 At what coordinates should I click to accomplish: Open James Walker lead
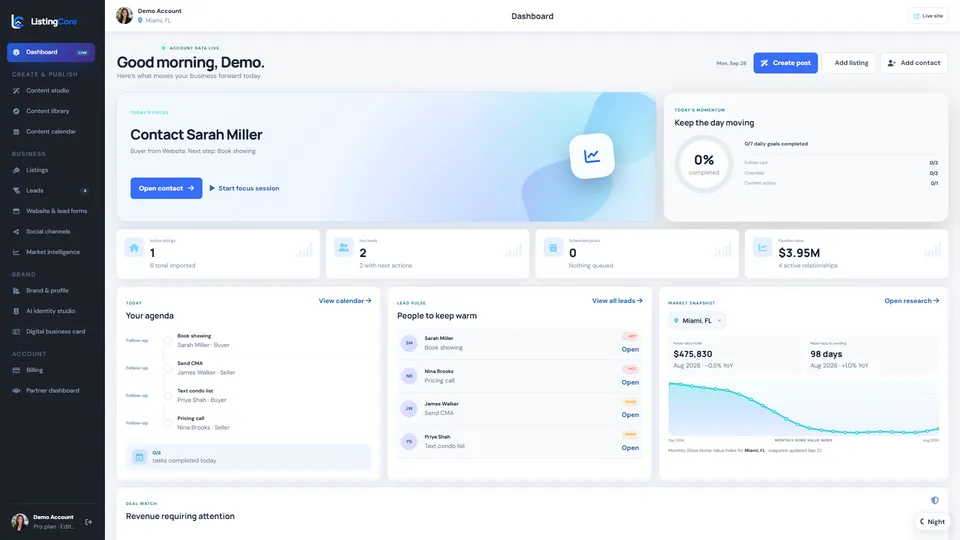pos(630,415)
